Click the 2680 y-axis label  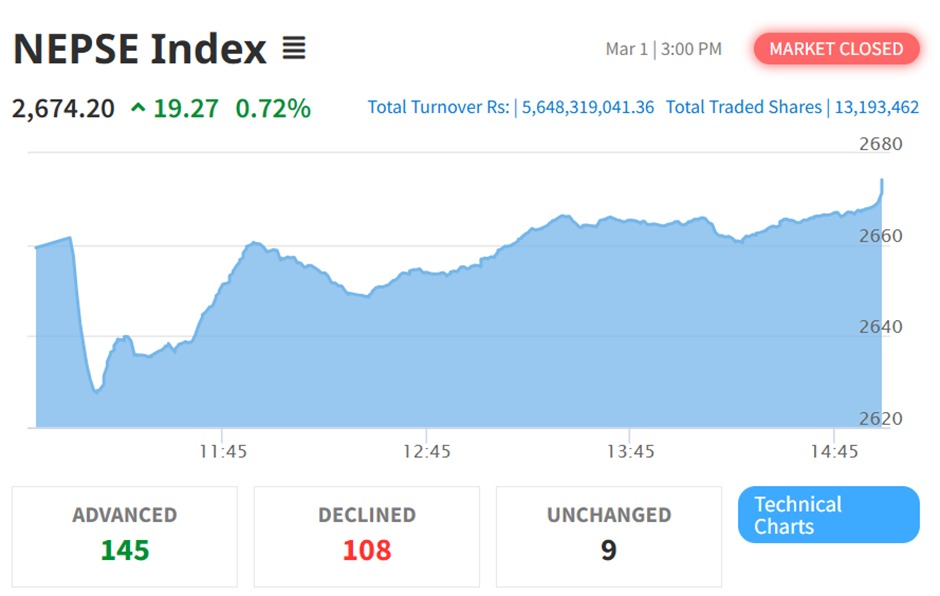pos(880,144)
